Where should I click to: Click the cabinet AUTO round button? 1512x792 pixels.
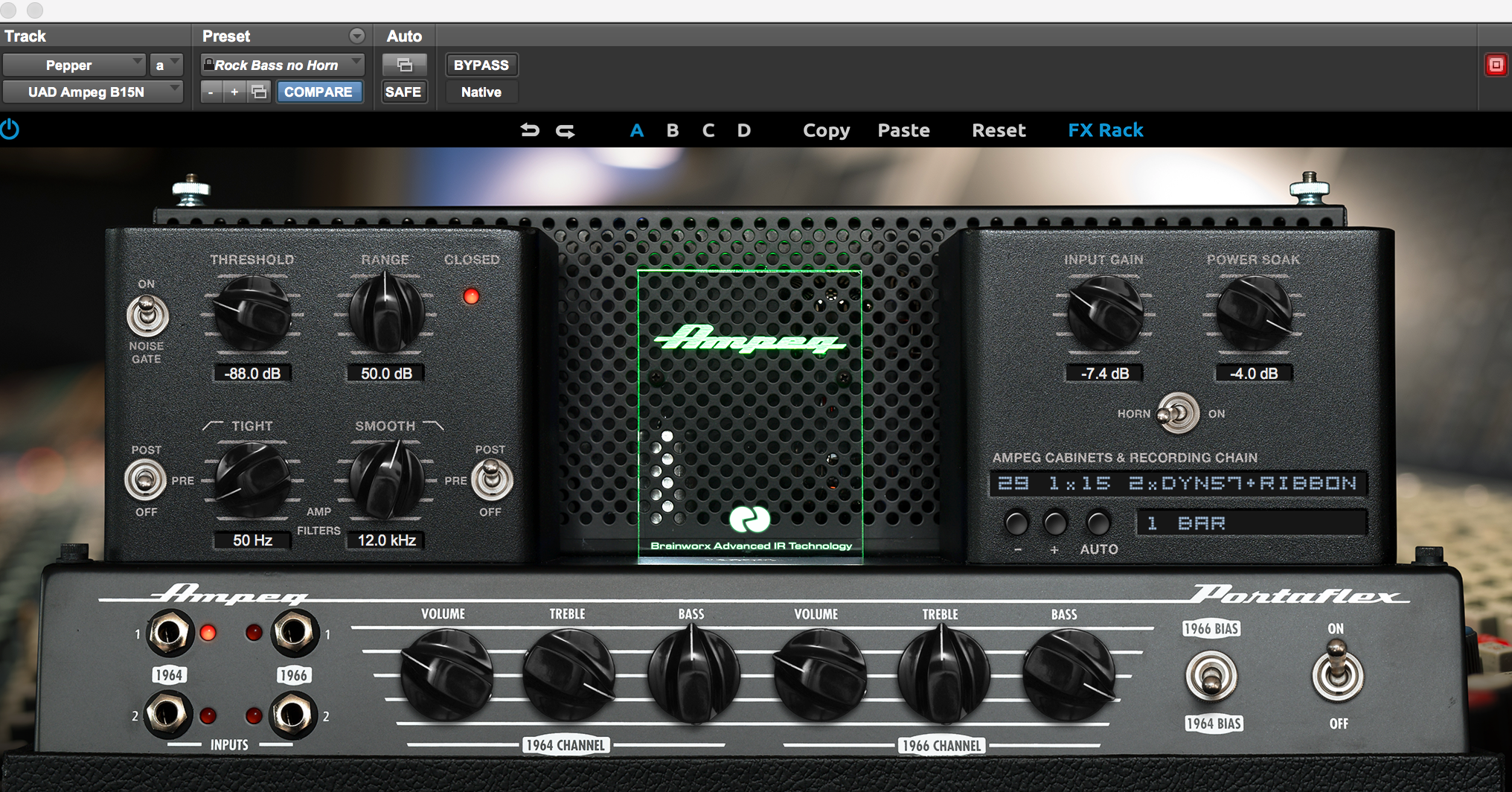[1098, 523]
